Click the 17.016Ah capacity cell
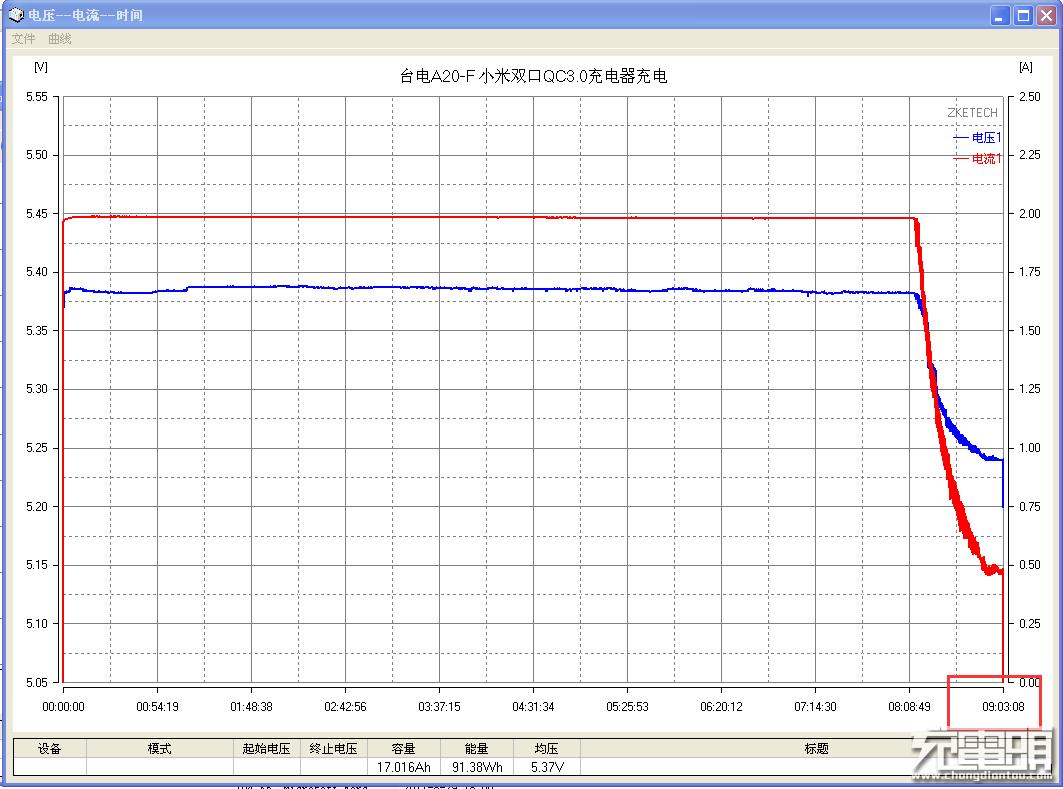 click(x=403, y=767)
